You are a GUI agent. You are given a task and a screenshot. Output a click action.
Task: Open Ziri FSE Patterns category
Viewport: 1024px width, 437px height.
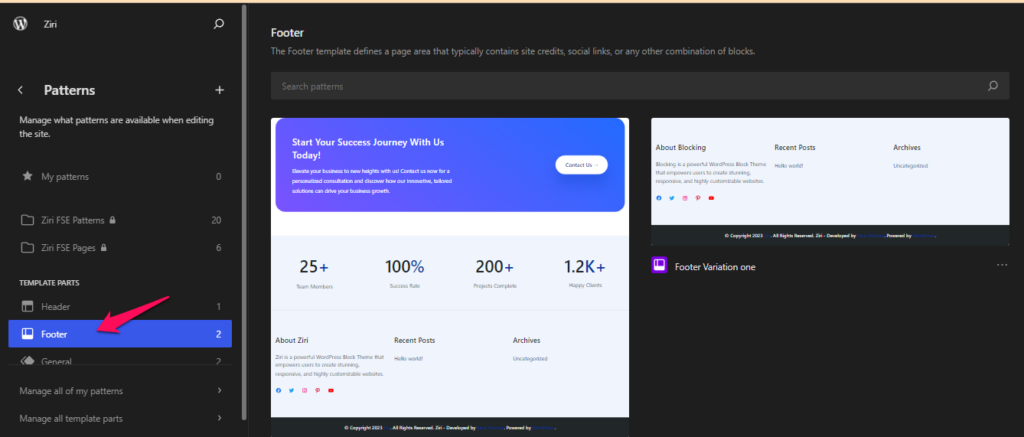(120, 220)
